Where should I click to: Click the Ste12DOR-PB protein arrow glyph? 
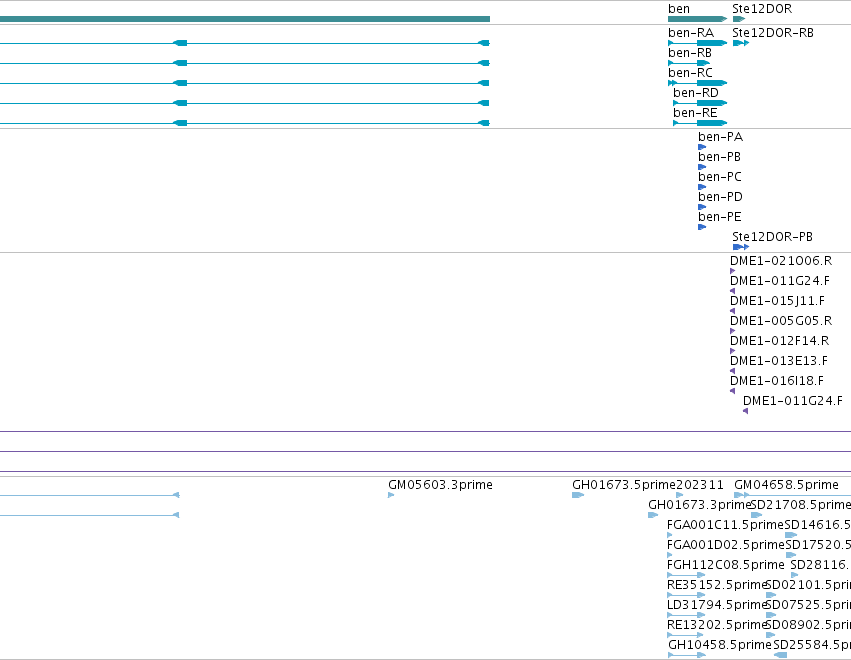pos(741,247)
